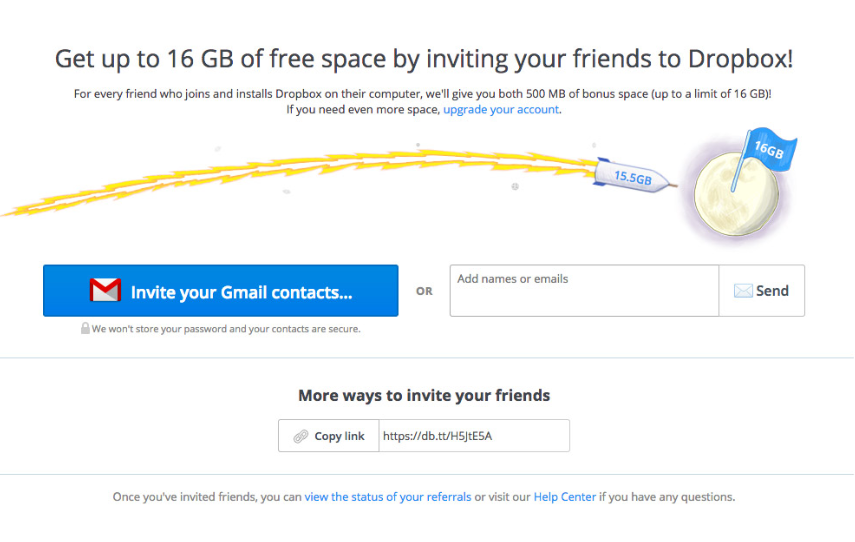The image size is (855, 542).
Task: Click the envelope icon beside Send
Action: [x=743, y=291]
